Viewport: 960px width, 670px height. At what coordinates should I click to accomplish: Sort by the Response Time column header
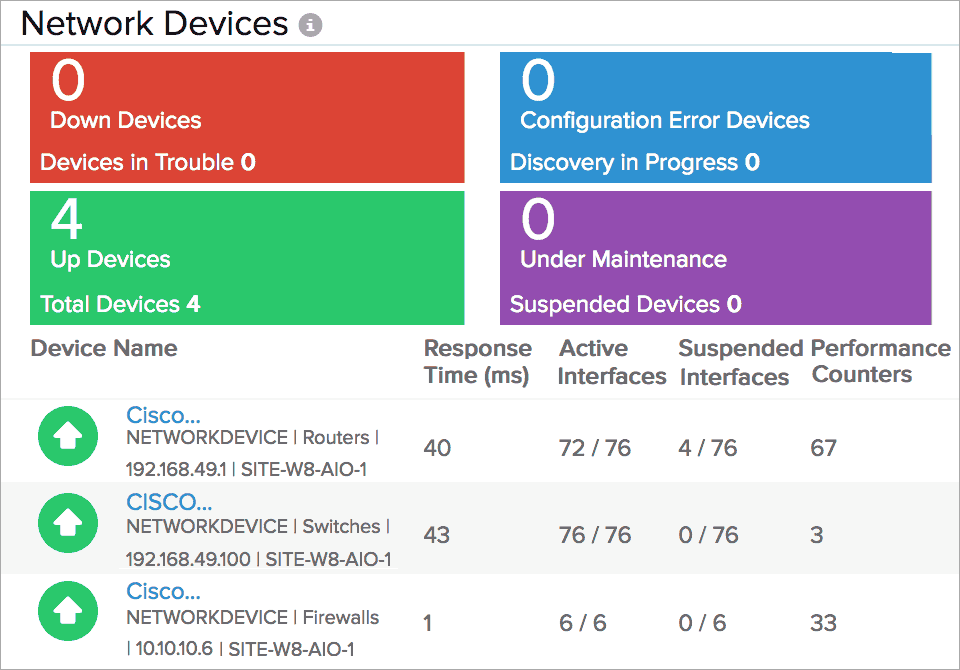pyautogui.click(x=477, y=361)
